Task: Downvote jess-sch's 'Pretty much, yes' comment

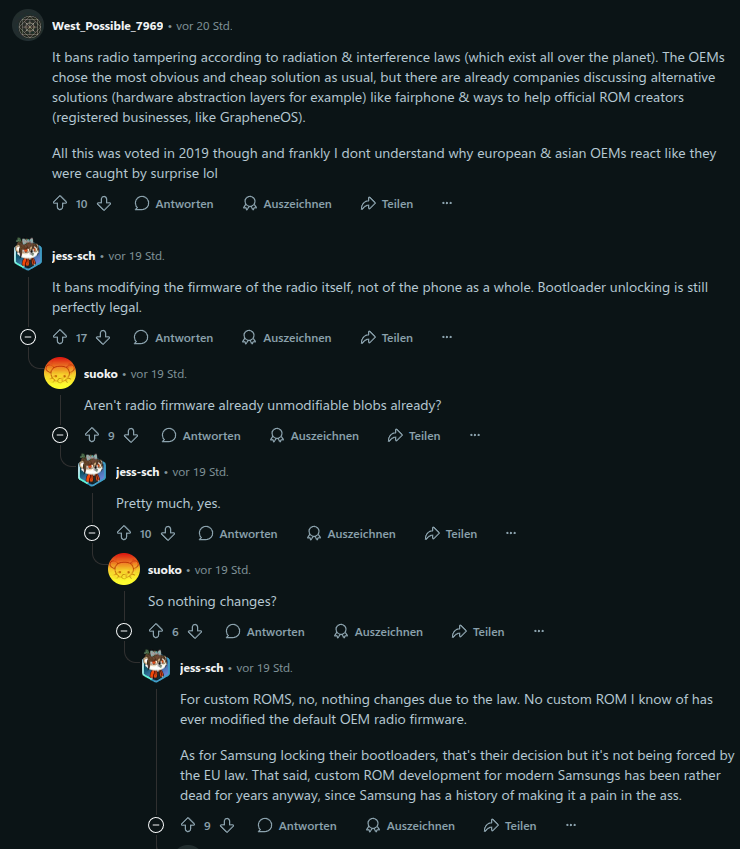Action: tap(168, 533)
